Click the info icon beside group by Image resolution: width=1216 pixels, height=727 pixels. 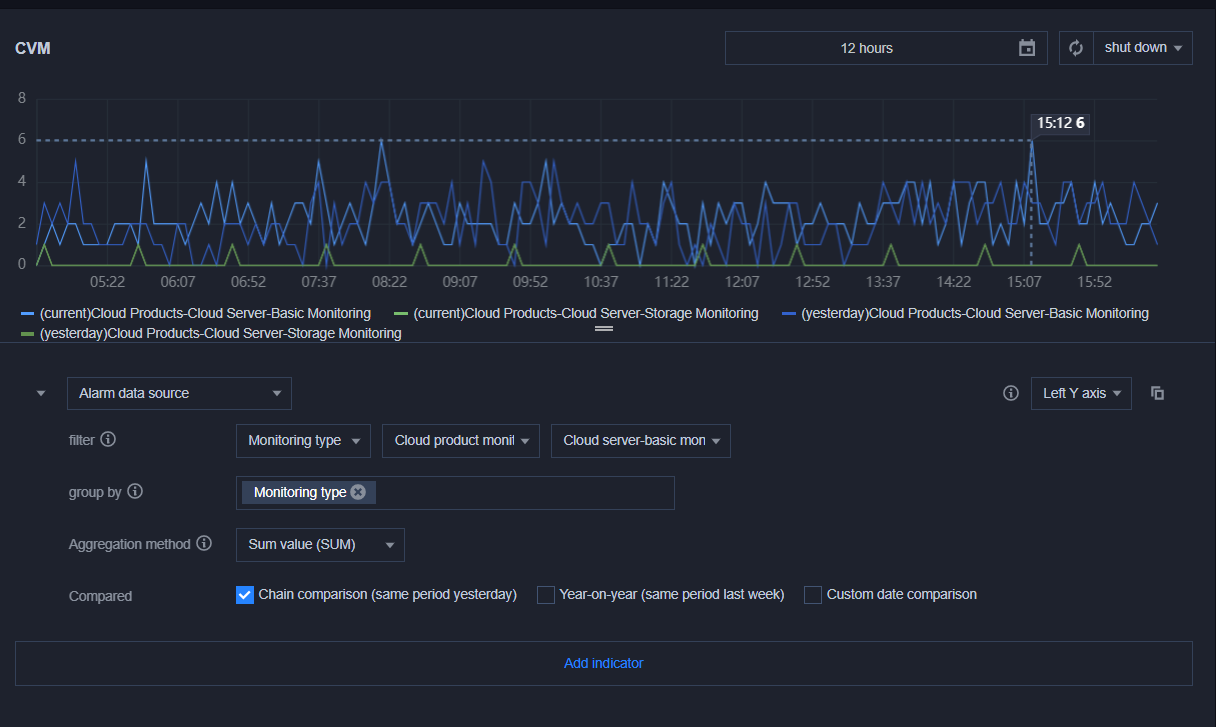tap(135, 491)
